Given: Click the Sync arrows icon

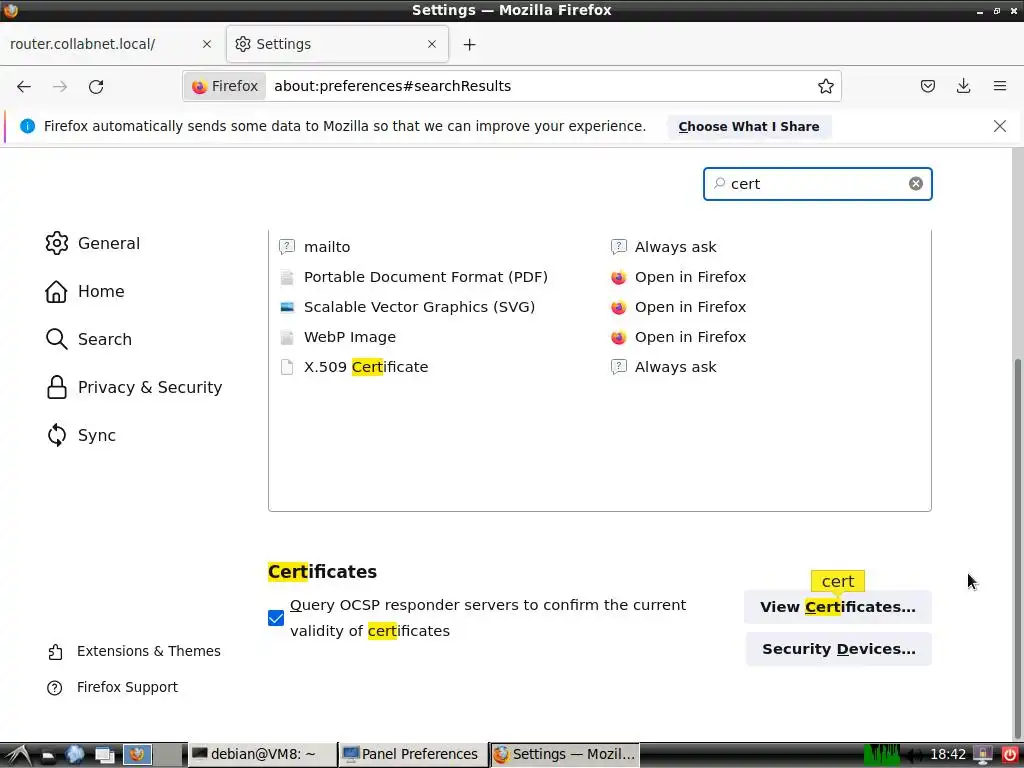Looking at the screenshot, I should pos(57,436).
